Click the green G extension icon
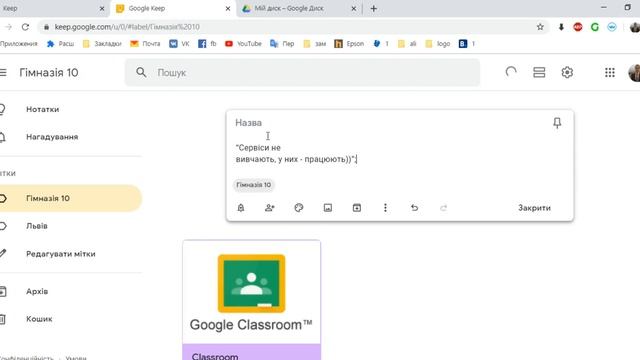This screenshot has height=360, width=640. pos(595,27)
